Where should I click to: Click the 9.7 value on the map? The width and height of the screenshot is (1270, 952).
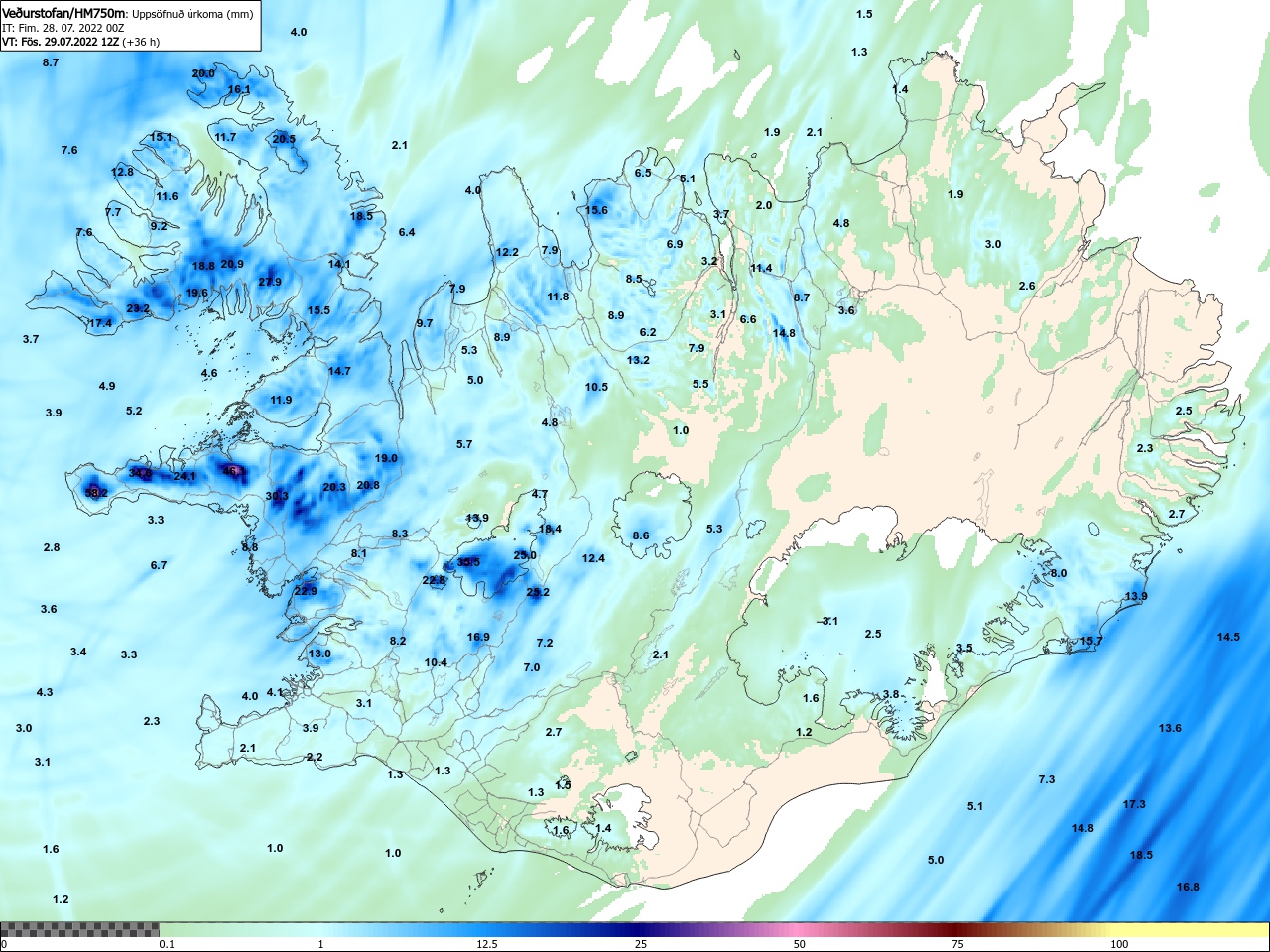[x=425, y=323]
